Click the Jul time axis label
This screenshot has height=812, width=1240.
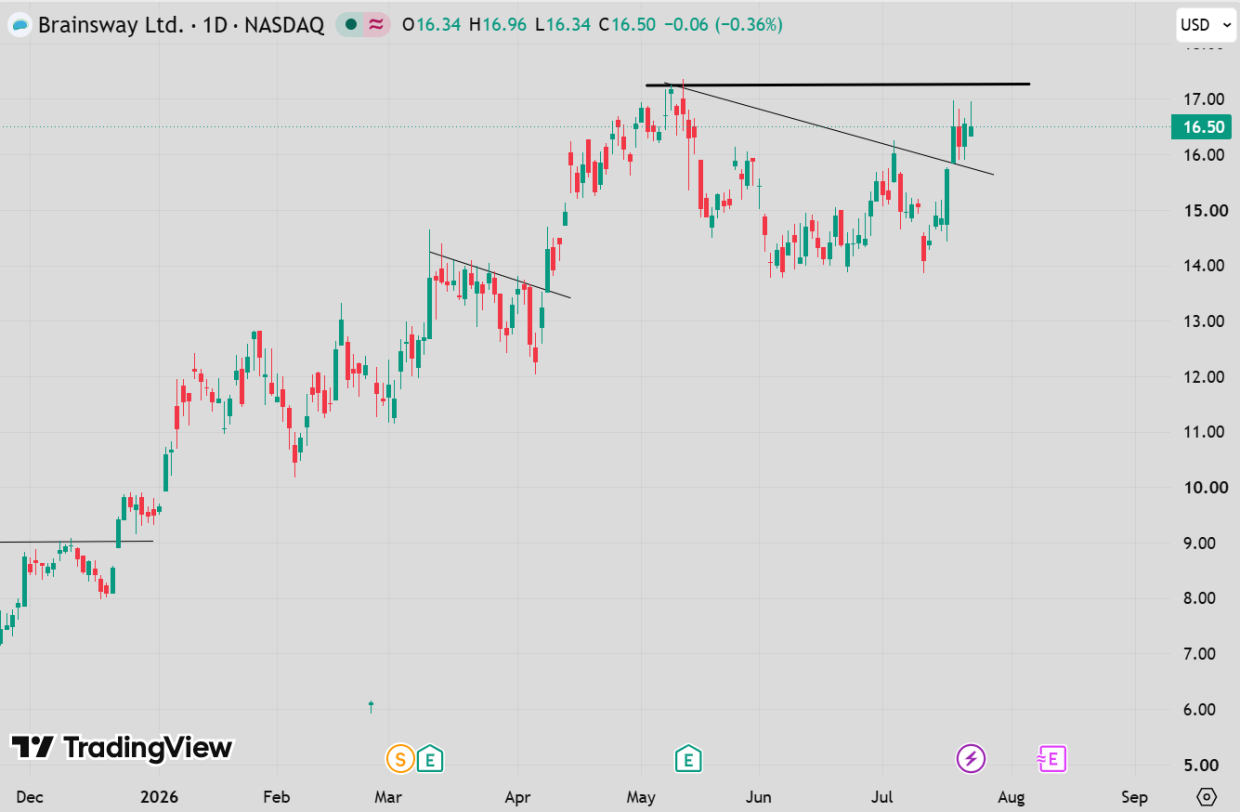(x=882, y=797)
